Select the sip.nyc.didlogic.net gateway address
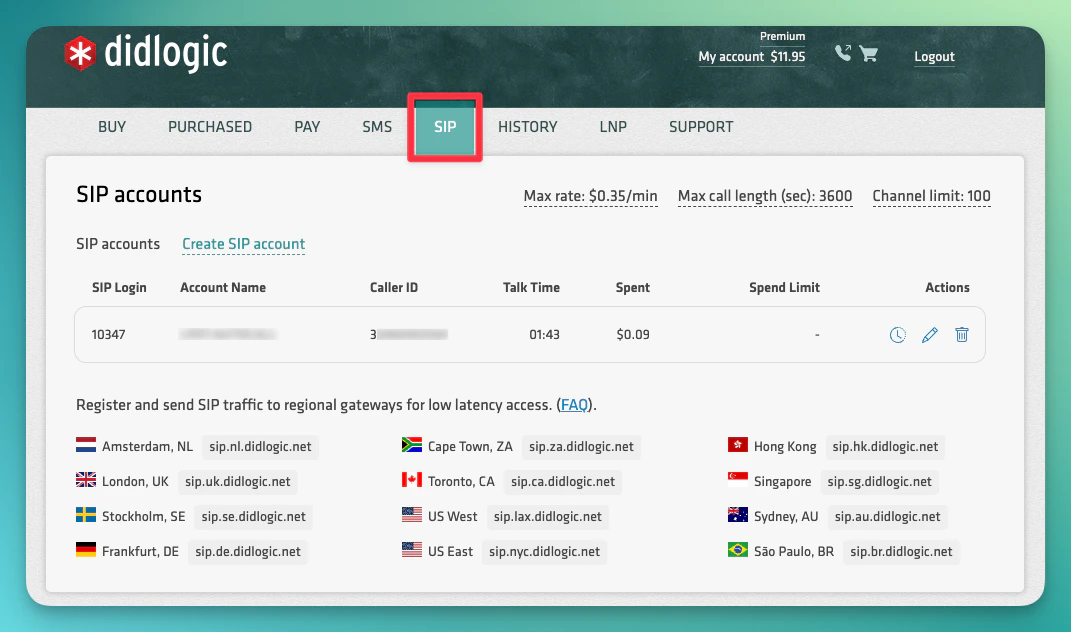This screenshot has height=632, width=1071. pos(544,551)
